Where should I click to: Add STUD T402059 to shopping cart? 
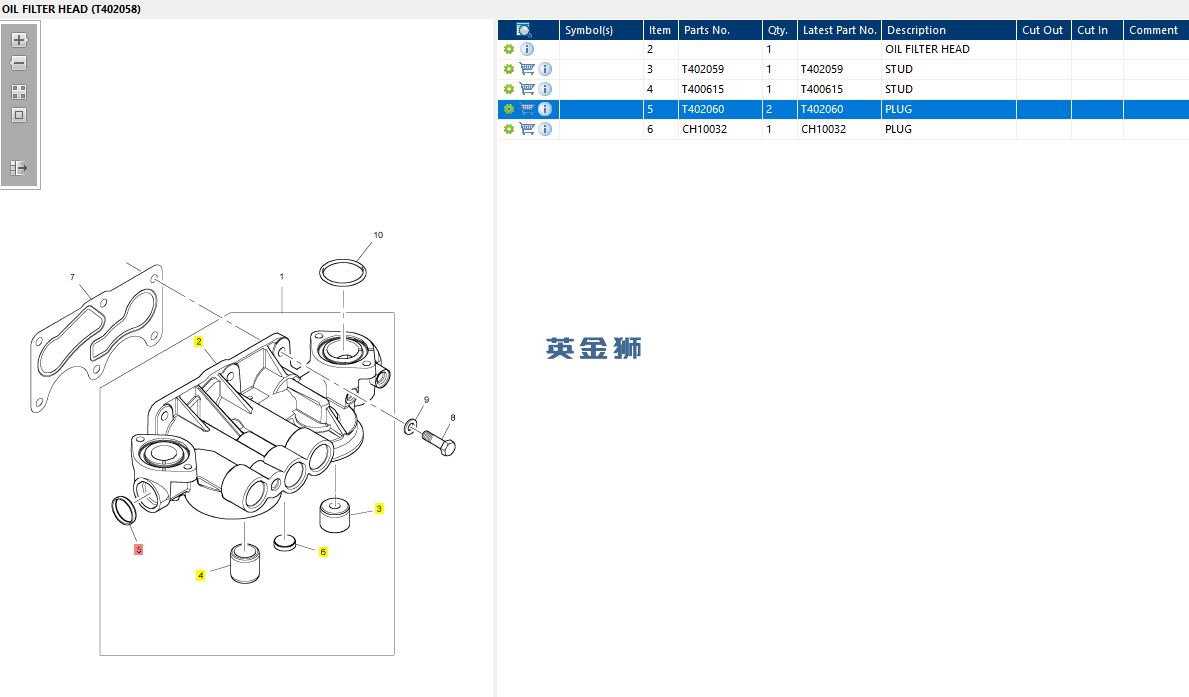pyautogui.click(x=527, y=69)
